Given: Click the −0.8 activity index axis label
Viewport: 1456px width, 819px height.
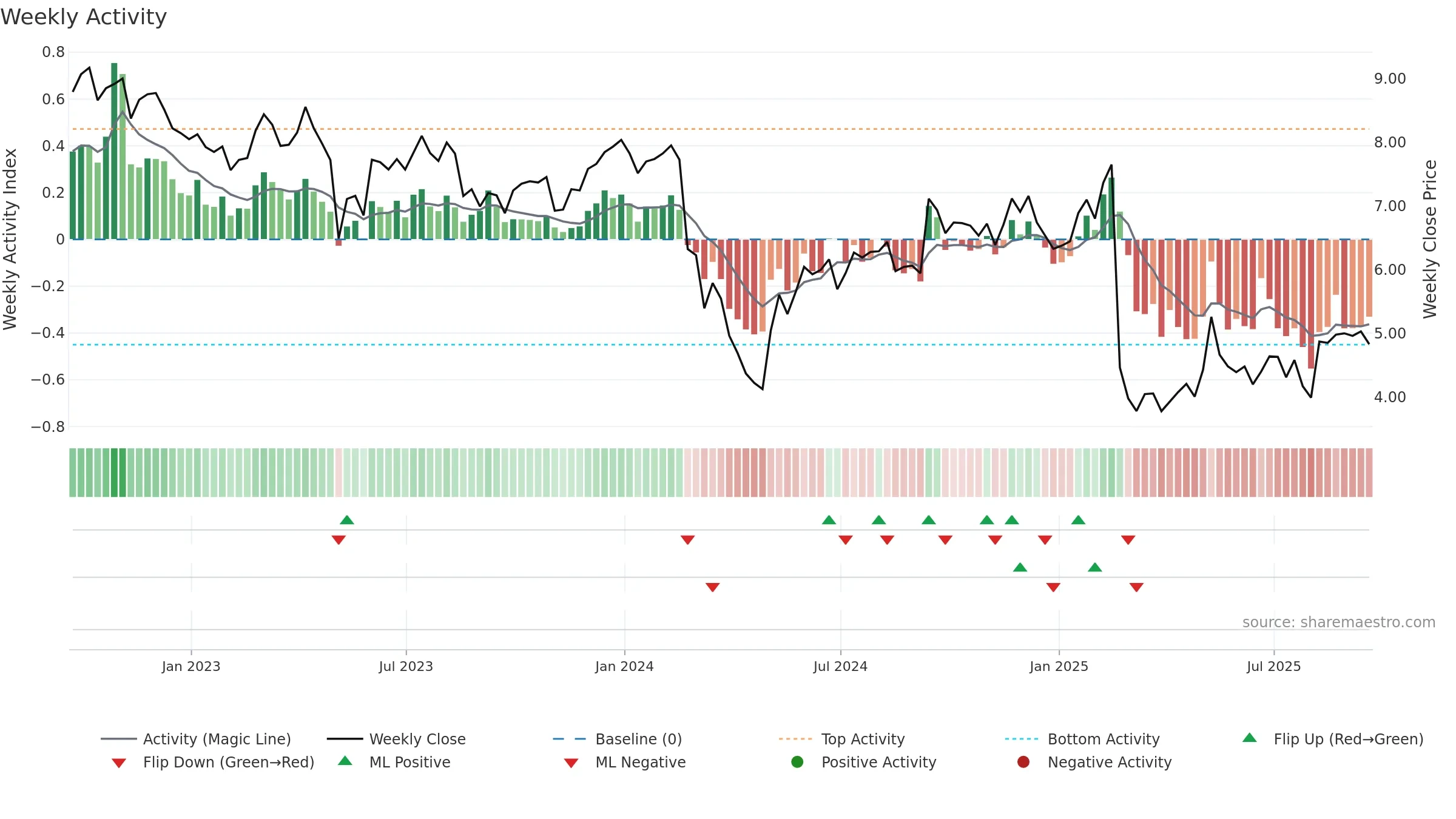Looking at the screenshot, I should (x=48, y=427).
